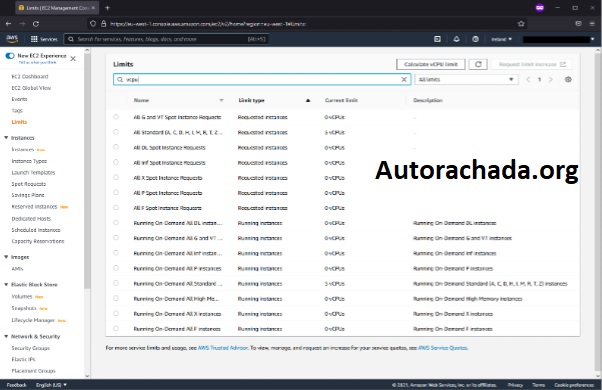Sort by the Name column arrow

tap(222, 100)
